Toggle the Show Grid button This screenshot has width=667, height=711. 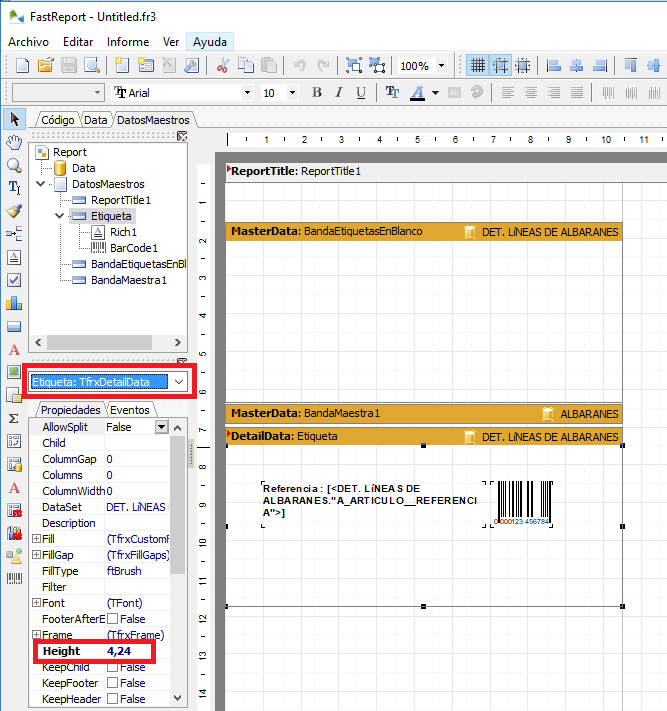coord(478,66)
